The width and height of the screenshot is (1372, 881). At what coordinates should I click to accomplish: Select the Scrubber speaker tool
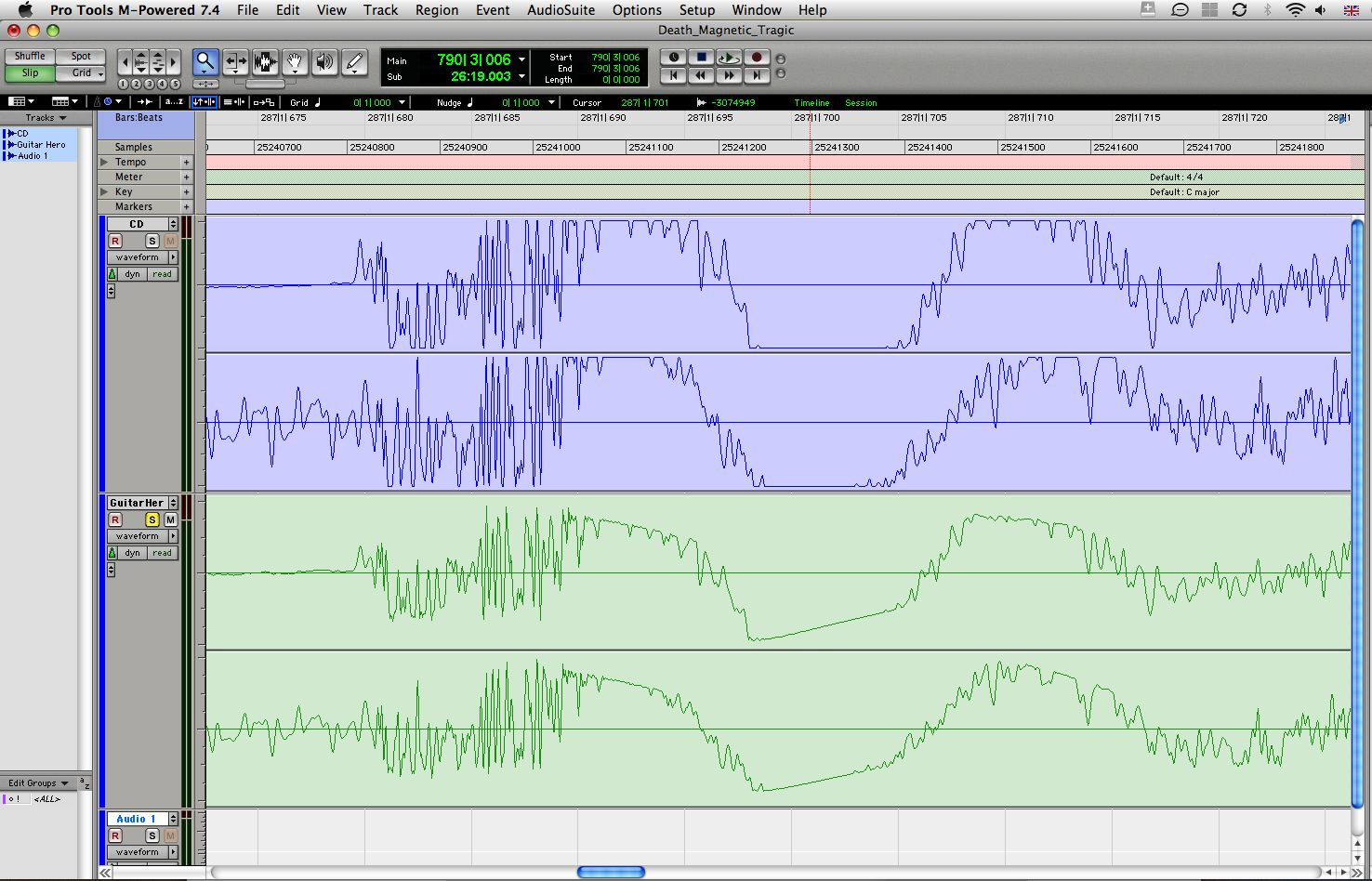click(x=324, y=62)
